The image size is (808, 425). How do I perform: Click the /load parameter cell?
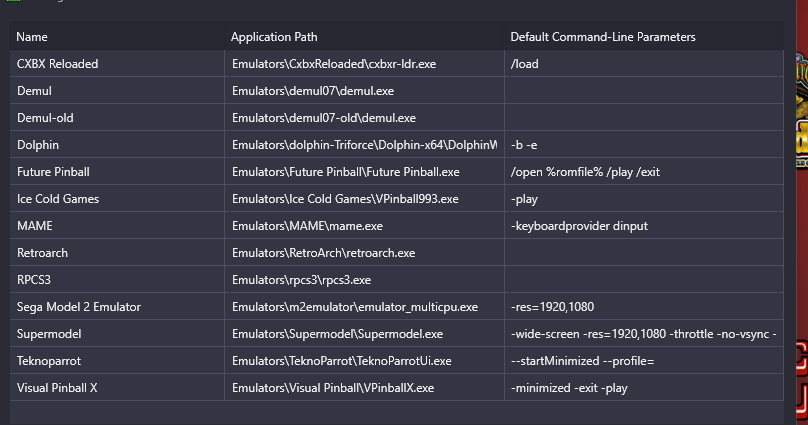coord(644,64)
